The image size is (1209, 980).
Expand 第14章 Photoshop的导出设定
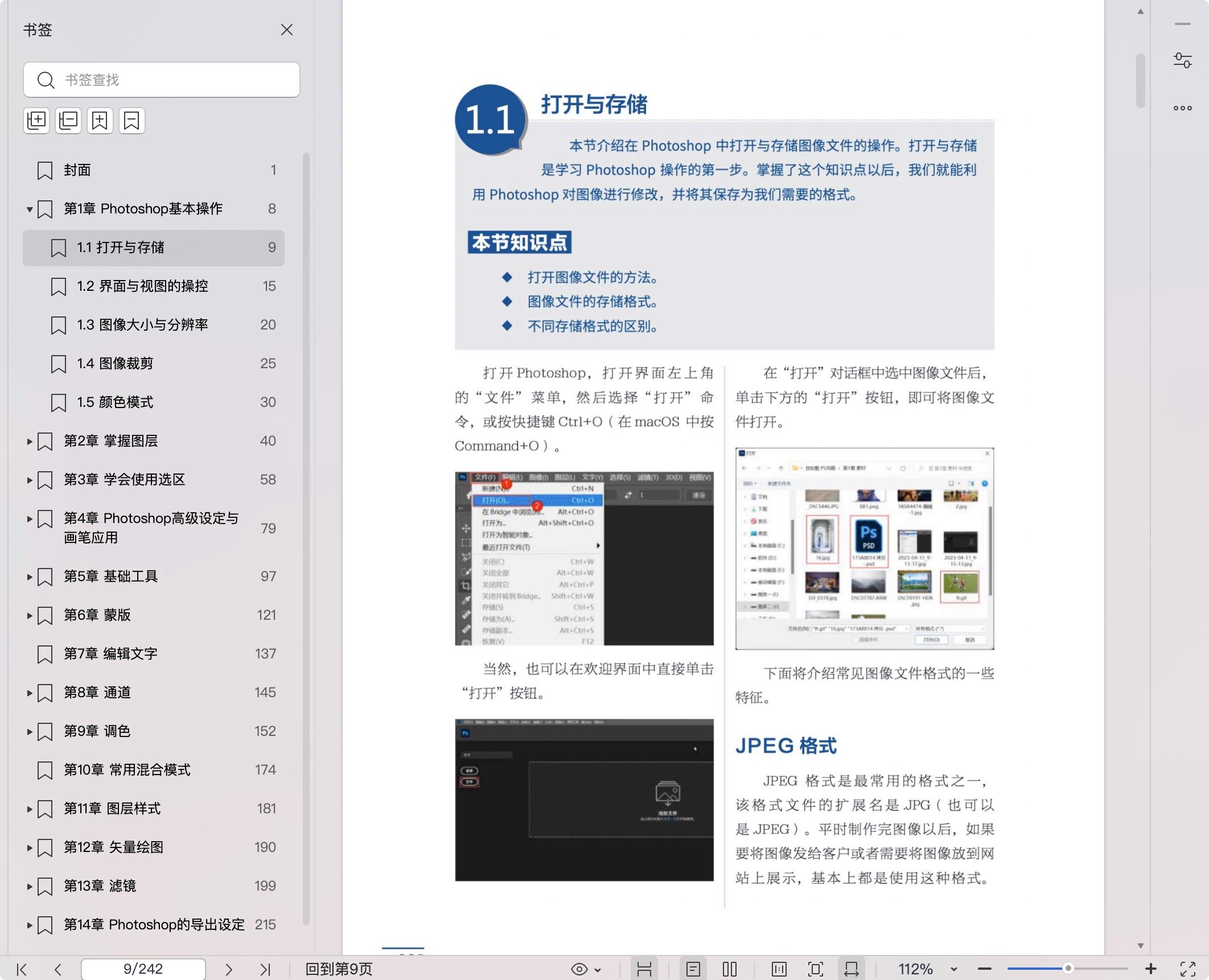click(30, 925)
